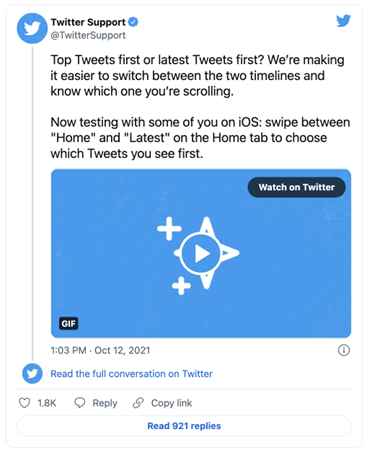Screen dimensions: 367x450
Task: Click the Twitter bird logo top right
Action: (x=343, y=21)
